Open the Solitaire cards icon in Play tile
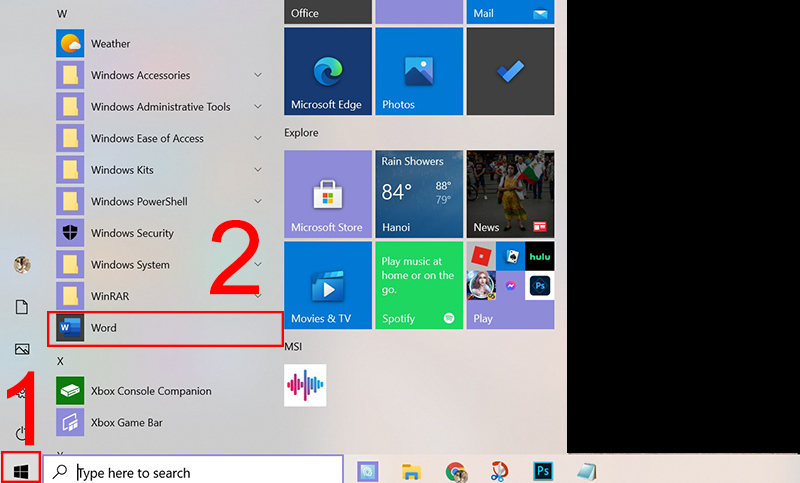Viewport: 800px width, 483px height. pos(510,257)
